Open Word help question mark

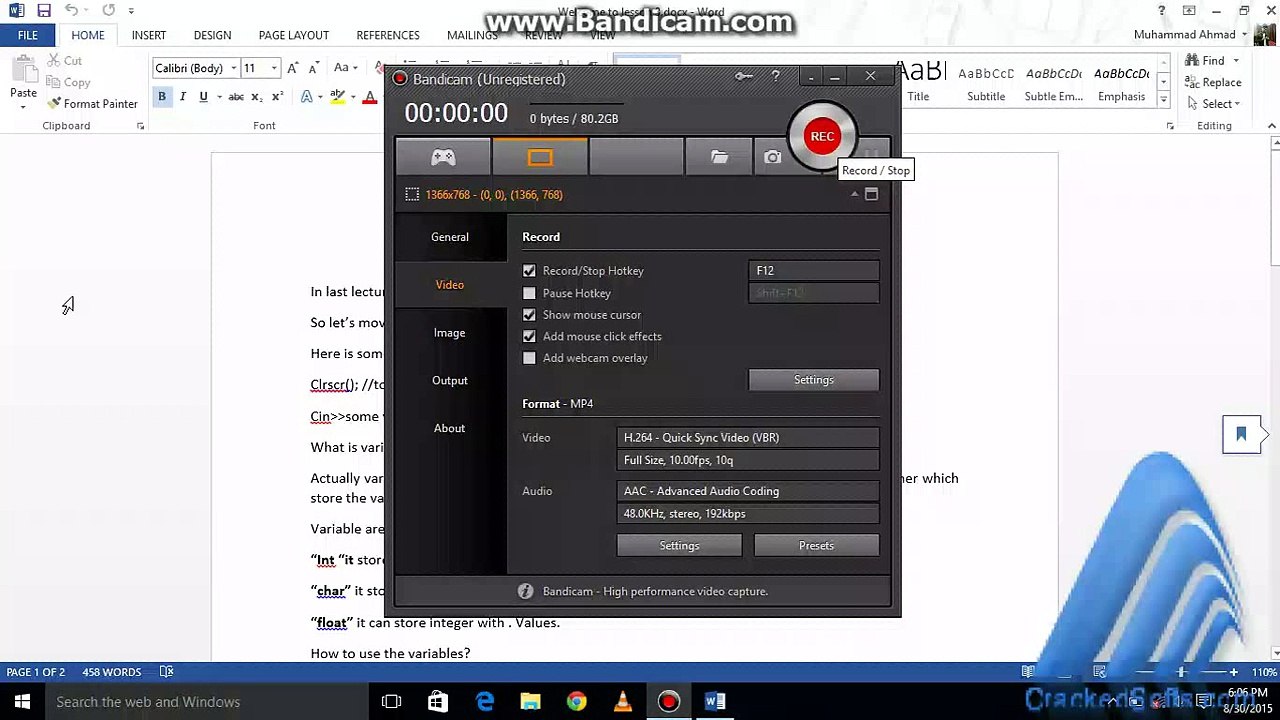click(1162, 11)
